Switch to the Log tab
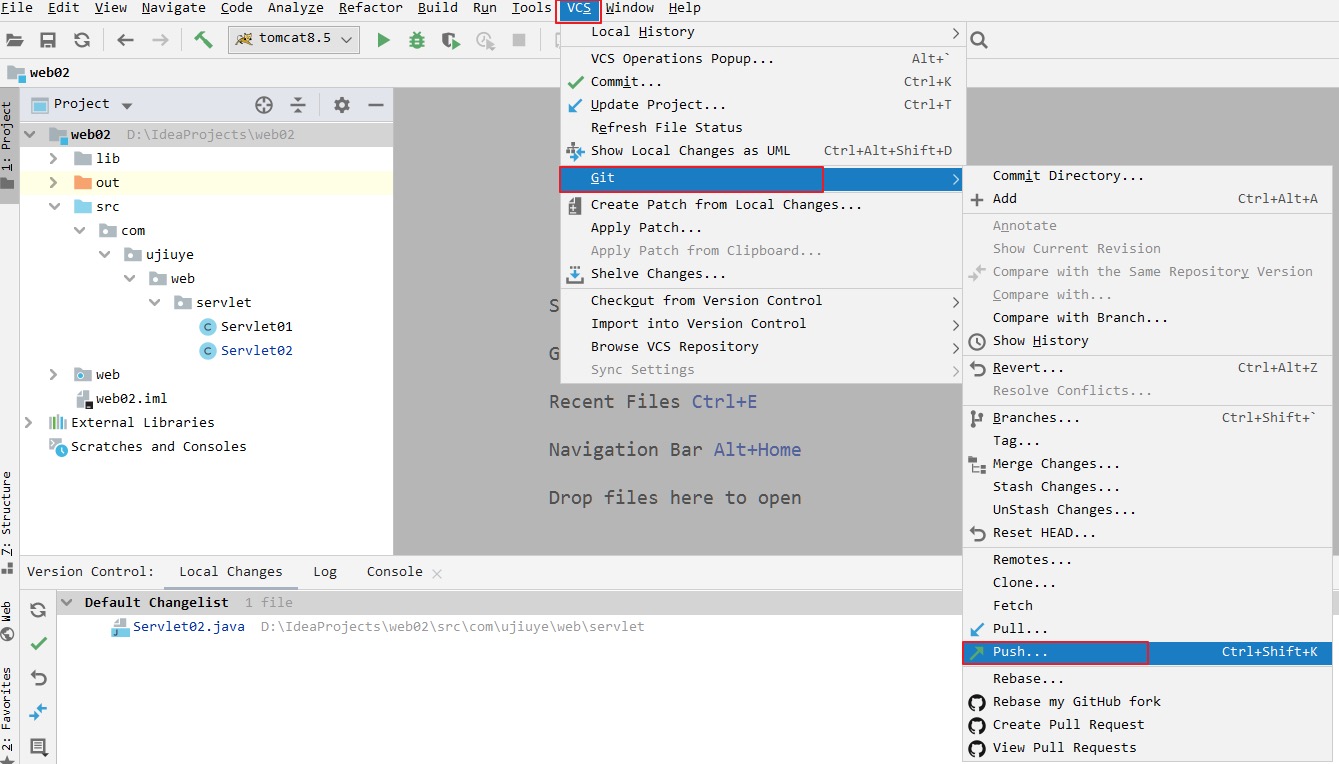 tap(325, 572)
